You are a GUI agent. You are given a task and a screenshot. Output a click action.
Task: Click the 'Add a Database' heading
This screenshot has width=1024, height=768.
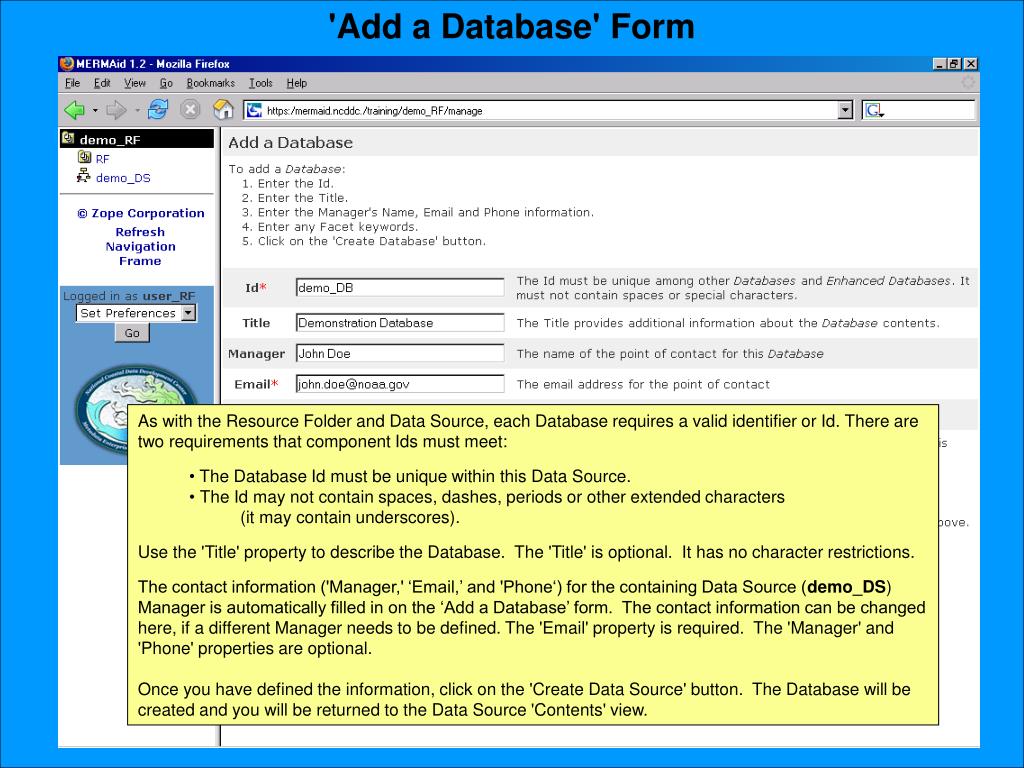coord(290,142)
